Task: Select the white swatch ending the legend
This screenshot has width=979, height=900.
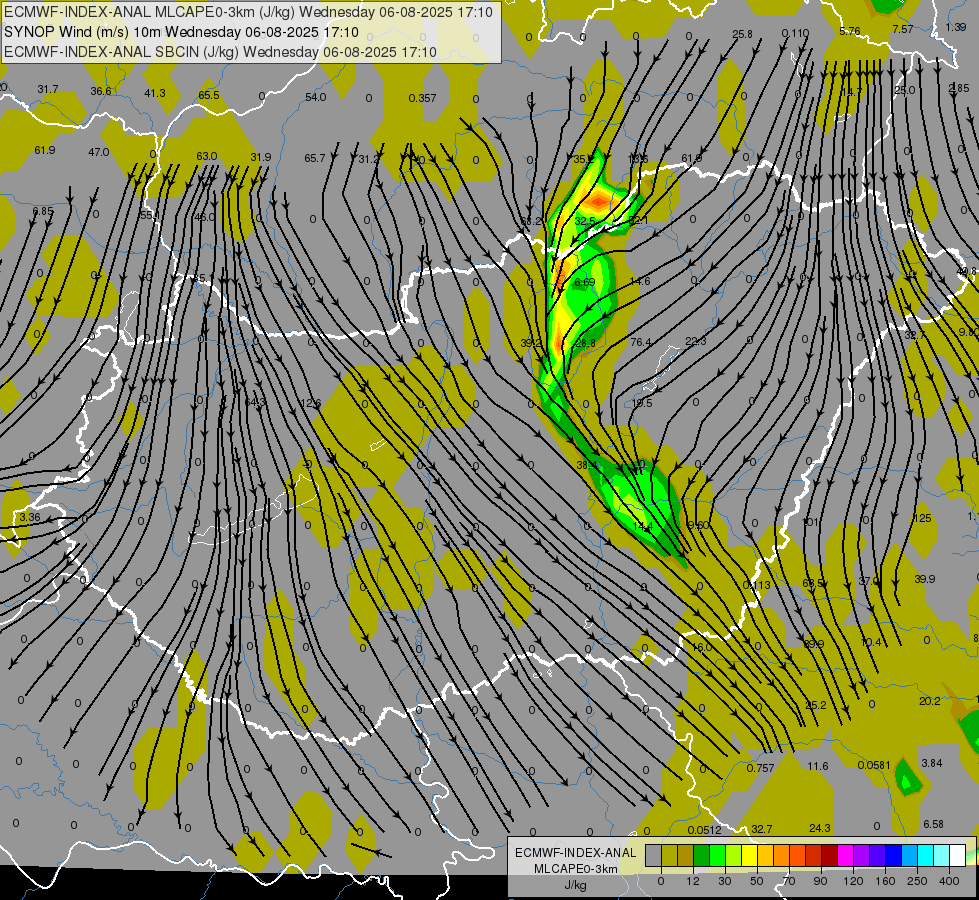Action: 958,855
